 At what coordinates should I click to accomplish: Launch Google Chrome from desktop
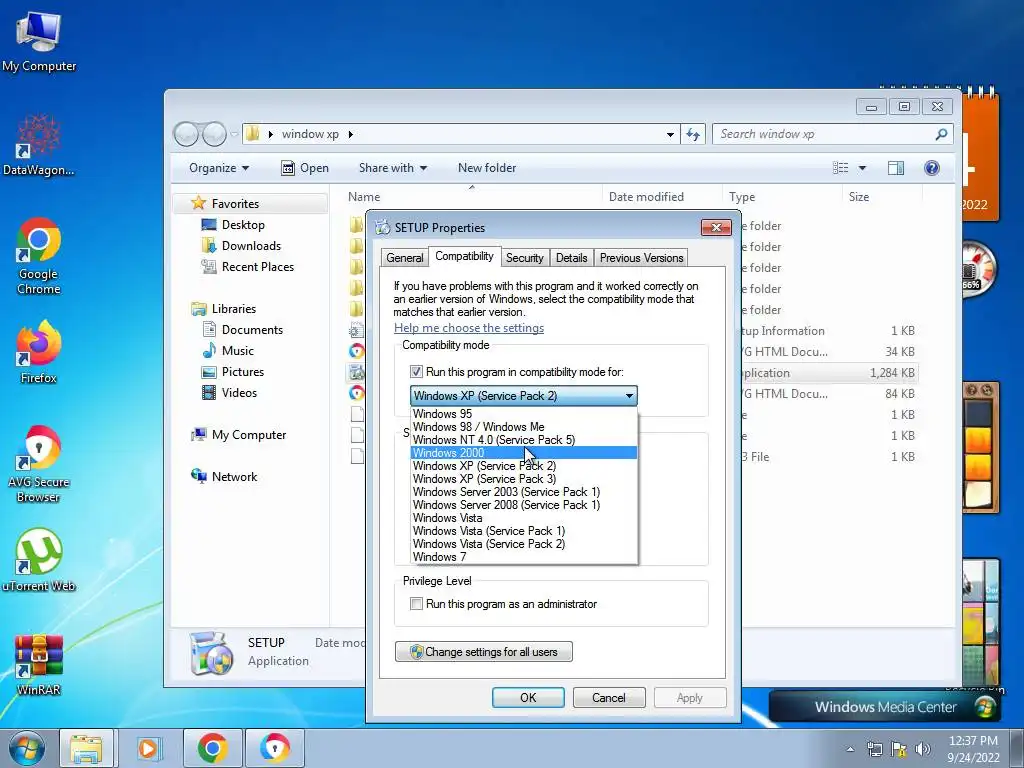39,256
